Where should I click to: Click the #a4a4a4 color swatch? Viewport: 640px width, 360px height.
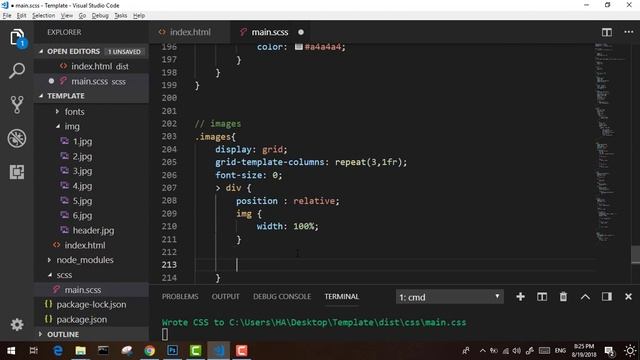(x=299, y=47)
